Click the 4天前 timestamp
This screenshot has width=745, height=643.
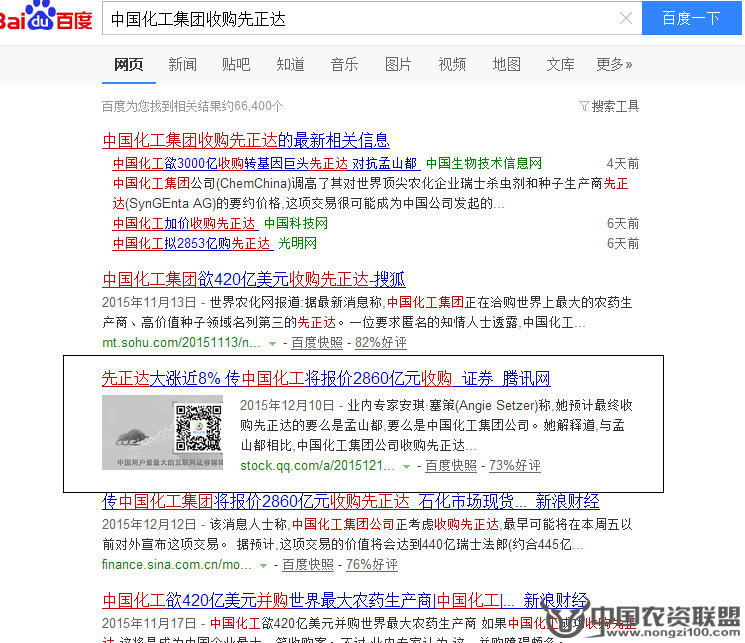click(x=623, y=163)
